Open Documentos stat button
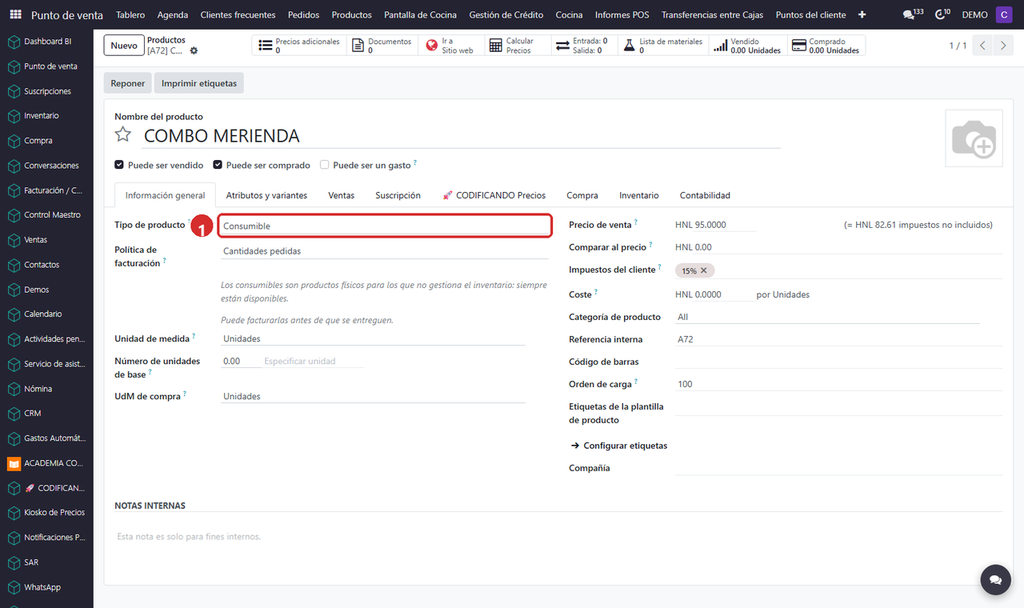The image size is (1024, 608). 382,45
